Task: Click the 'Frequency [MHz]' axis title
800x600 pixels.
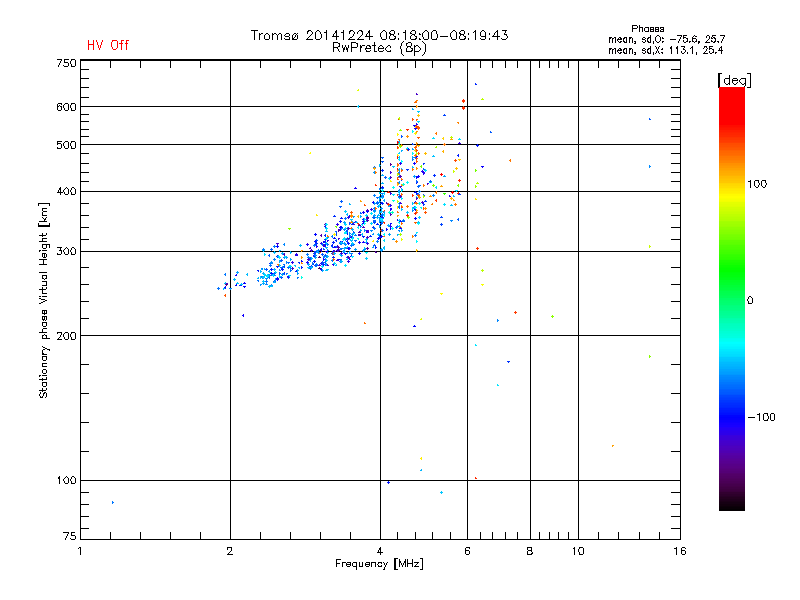Action: pos(379,564)
